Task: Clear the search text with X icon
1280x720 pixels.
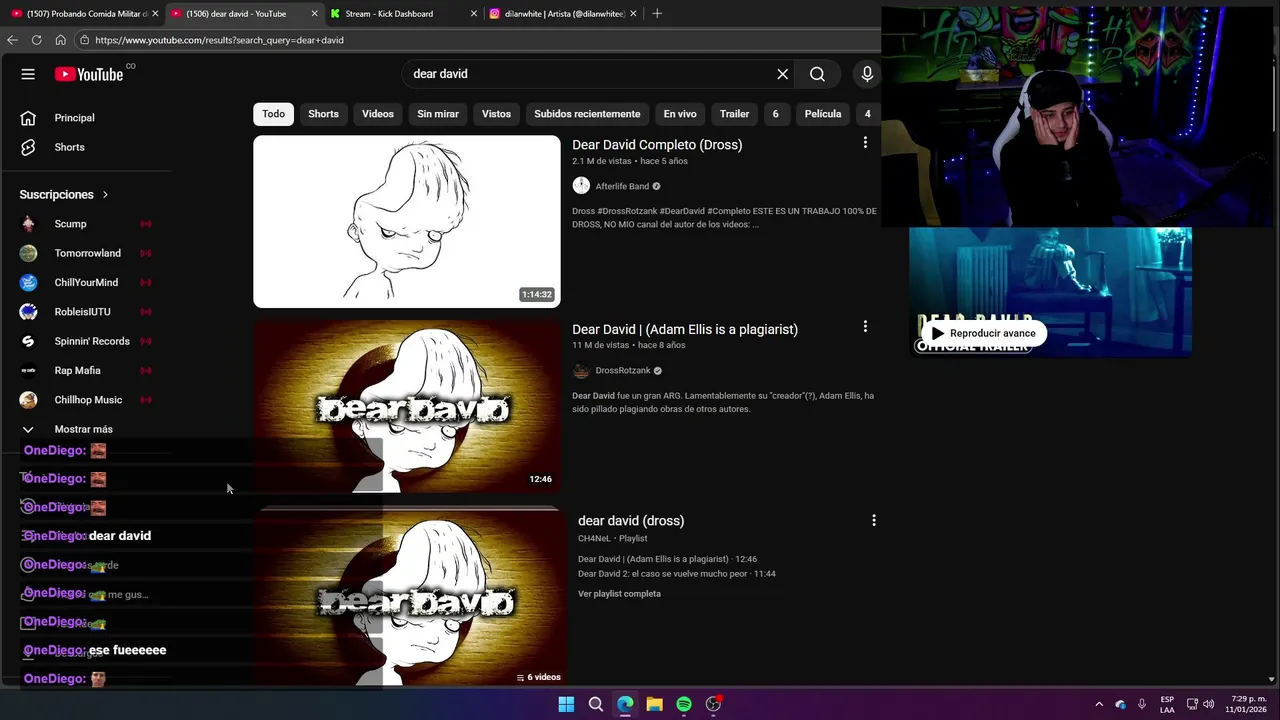Action: click(x=783, y=74)
